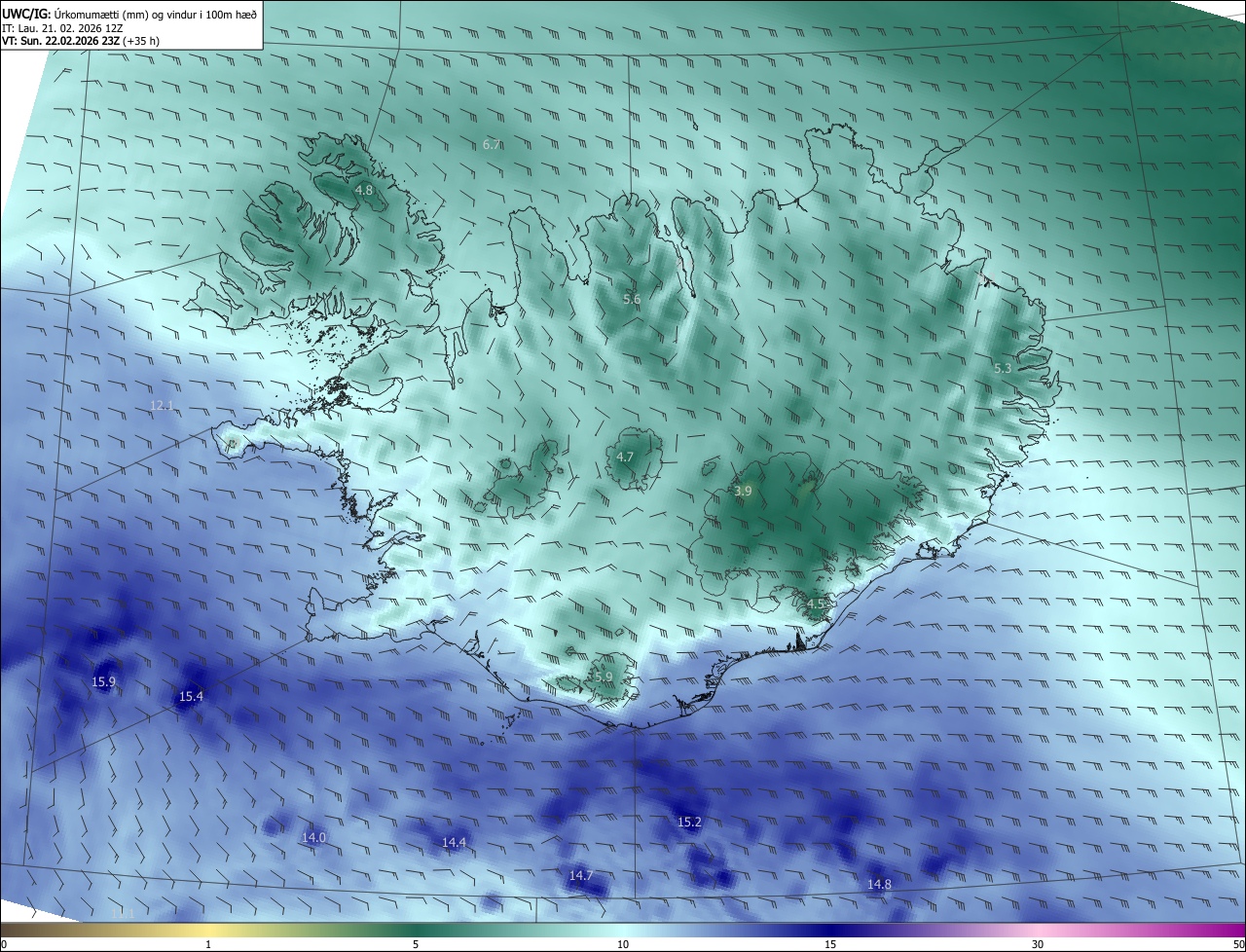This screenshot has height=952, width=1246.
Task: Click the 14.7 value label at the bottom
Action: click(581, 876)
